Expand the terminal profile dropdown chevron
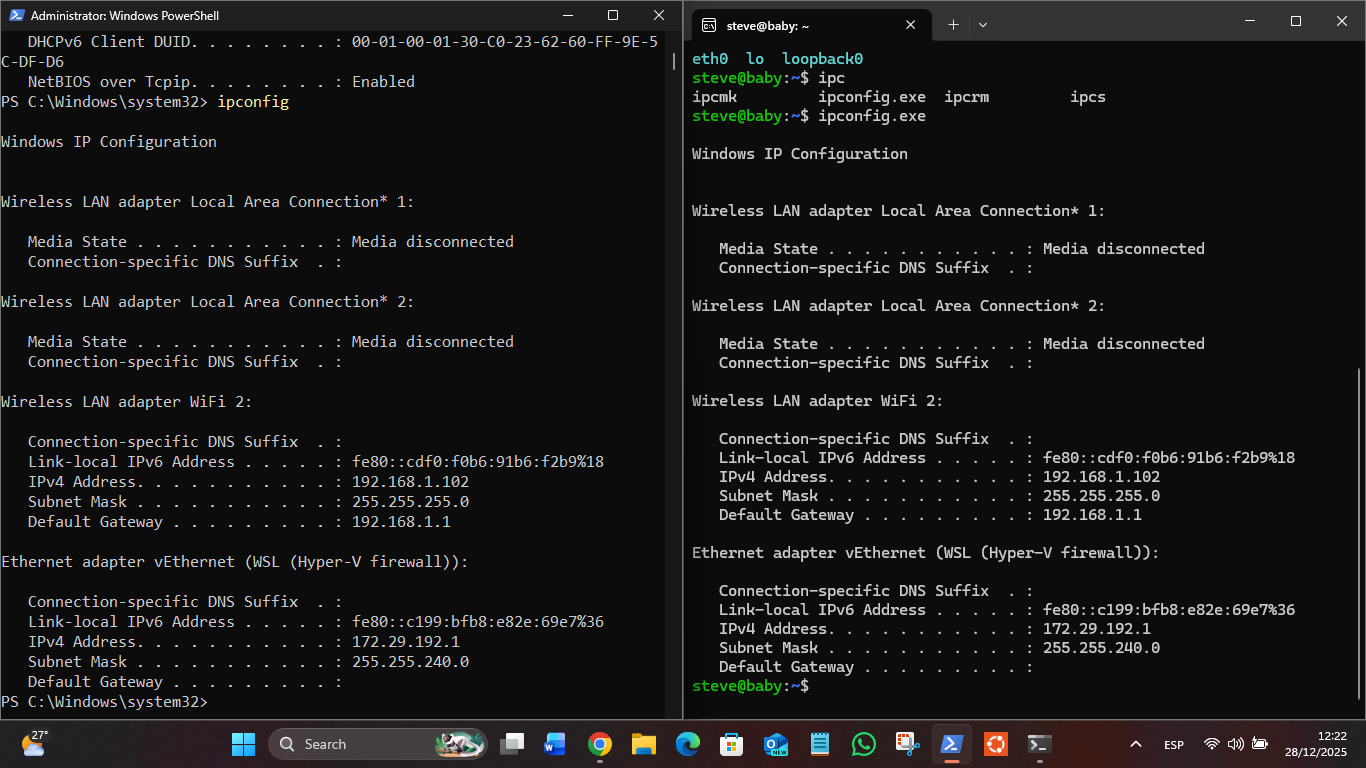 click(x=983, y=25)
